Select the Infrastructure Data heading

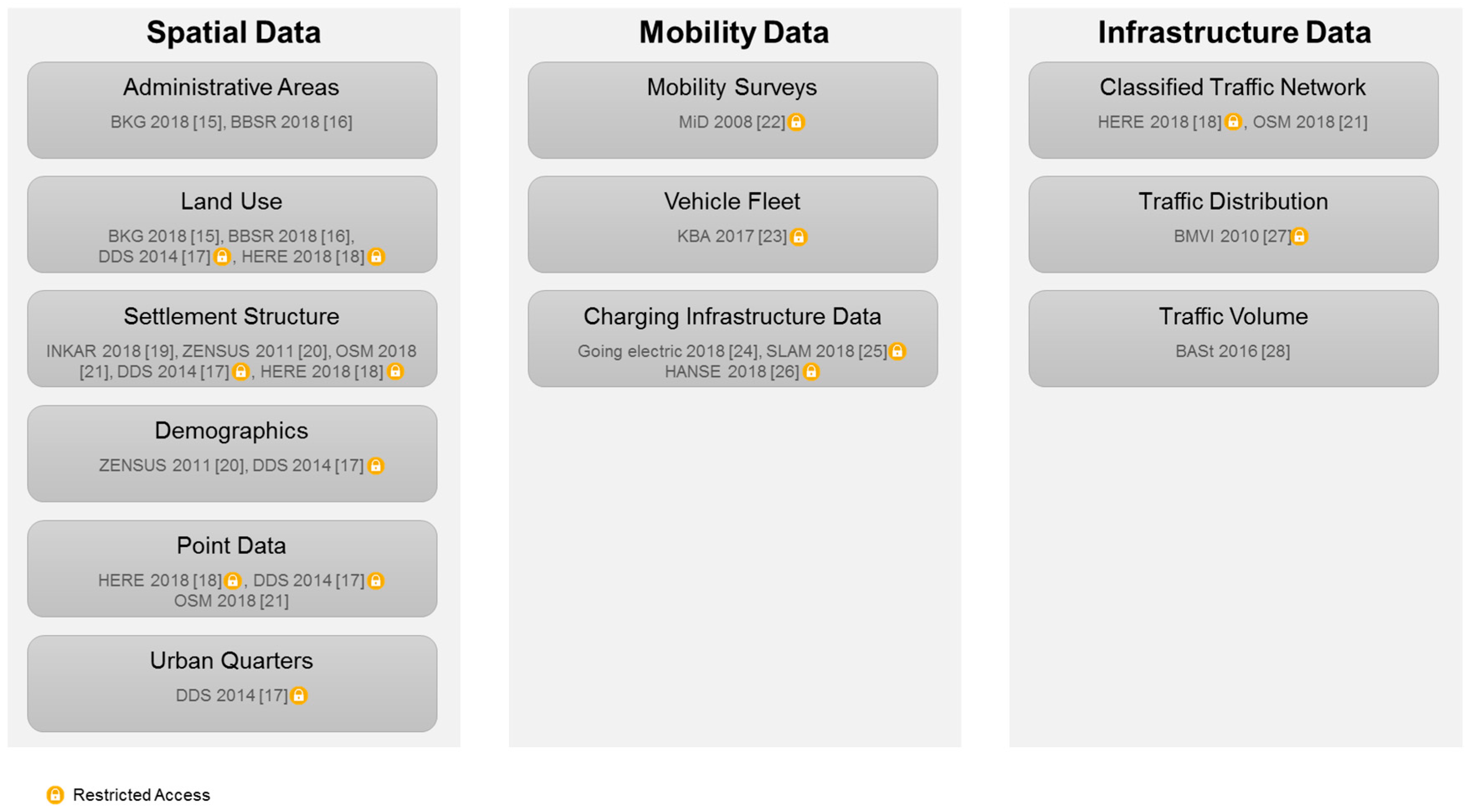click(1234, 32)
